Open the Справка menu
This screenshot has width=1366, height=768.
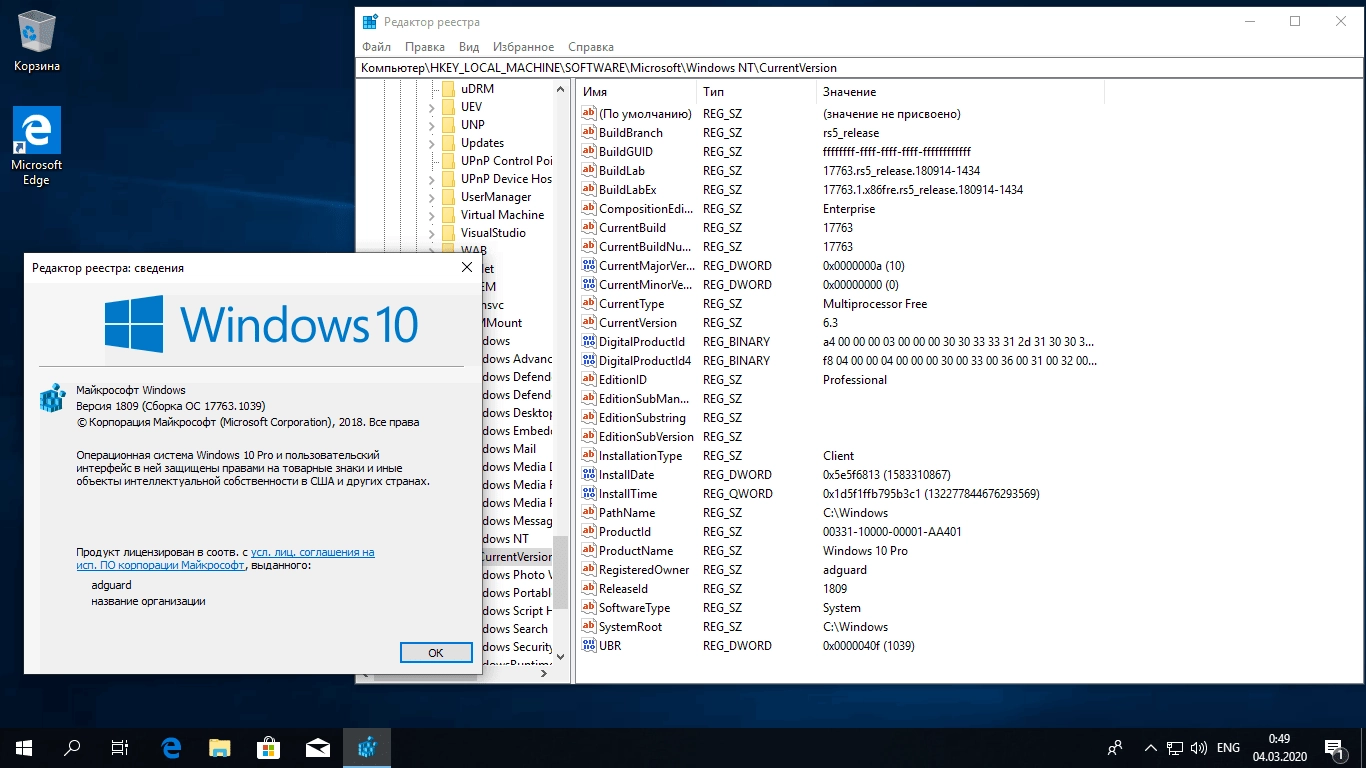click(x=591, y=47)
